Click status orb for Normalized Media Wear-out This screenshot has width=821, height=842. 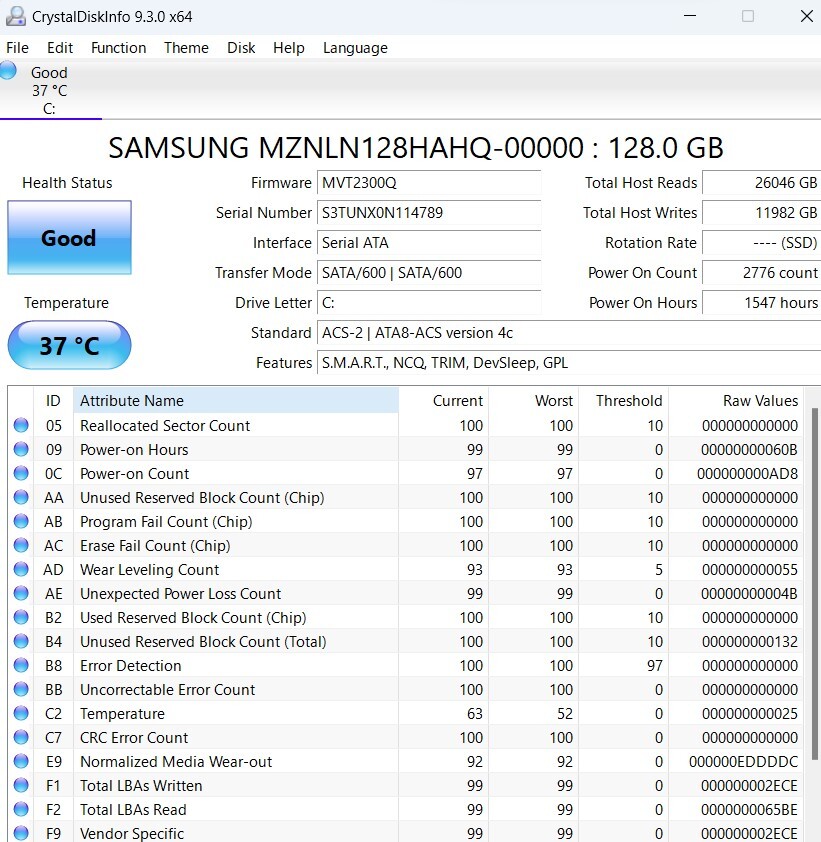coord(21,762)
